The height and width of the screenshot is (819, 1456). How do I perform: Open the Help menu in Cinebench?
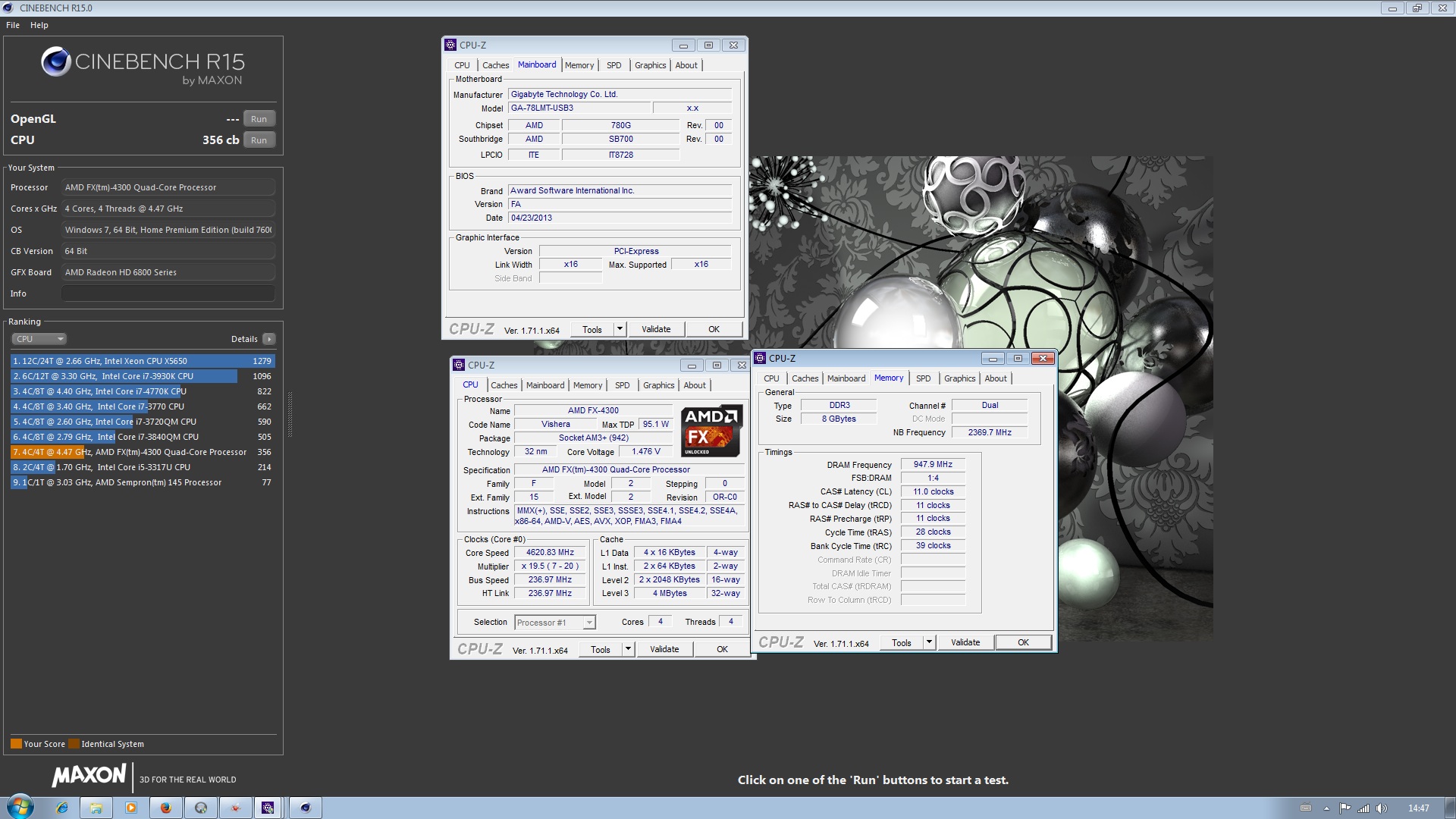[x=39, y=25]
